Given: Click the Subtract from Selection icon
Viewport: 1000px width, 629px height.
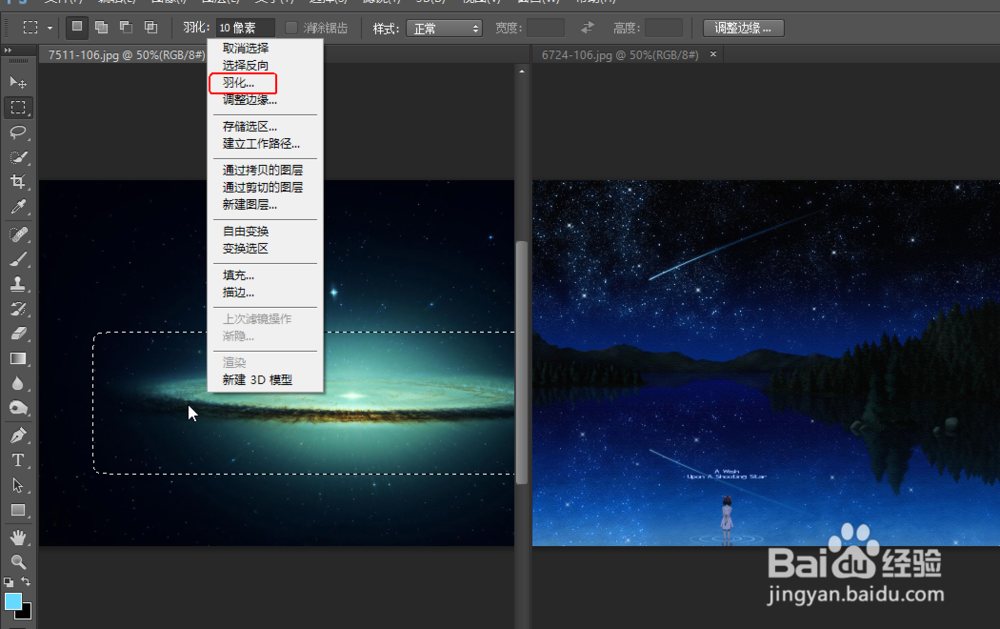Looking at the screenshot, I should click(x=126, y=27).
